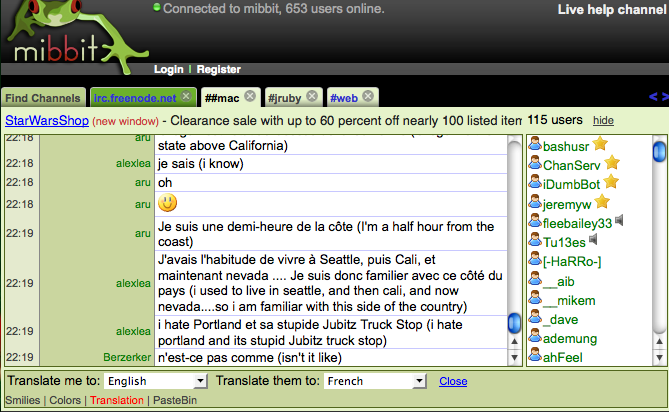Close the #web tab

tap(368, 96)
